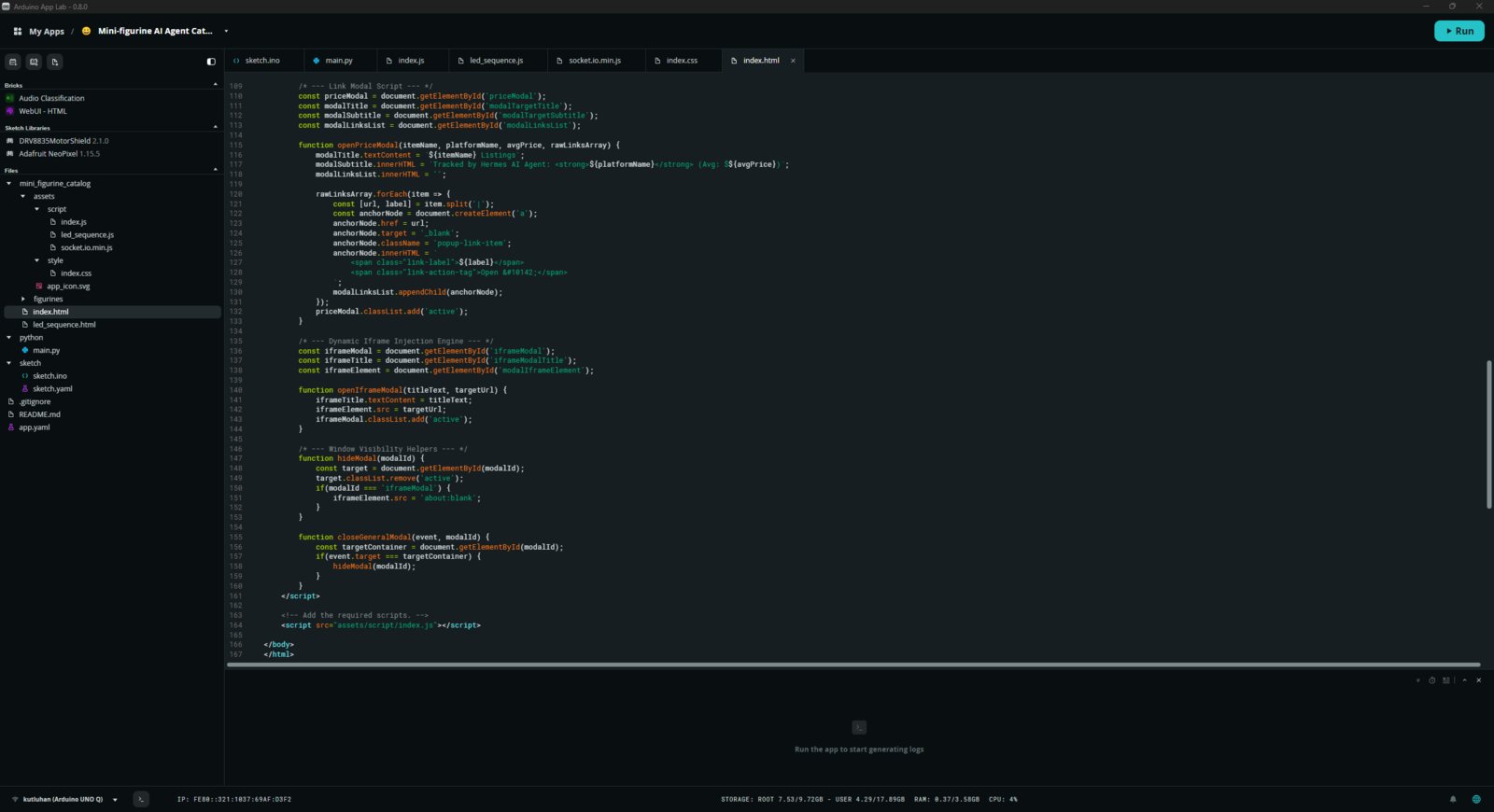1494x812 pixels.
Task: Collapse the style folder
Action: 37,260
